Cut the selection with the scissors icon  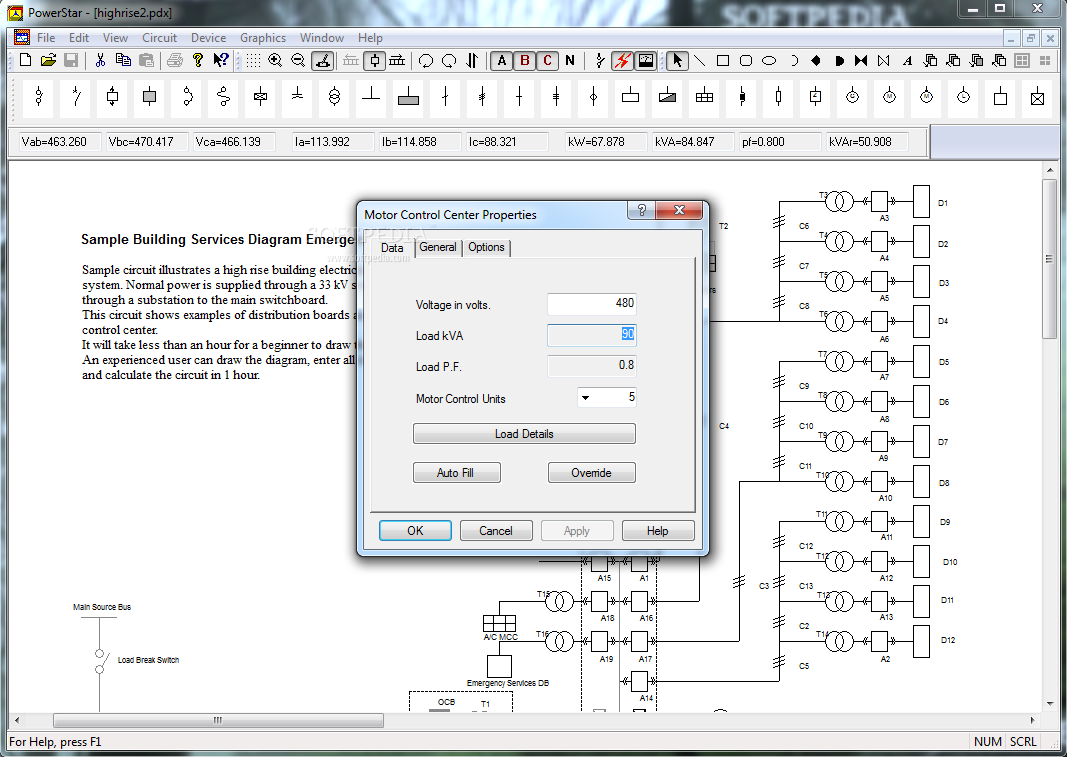point(100,61)
